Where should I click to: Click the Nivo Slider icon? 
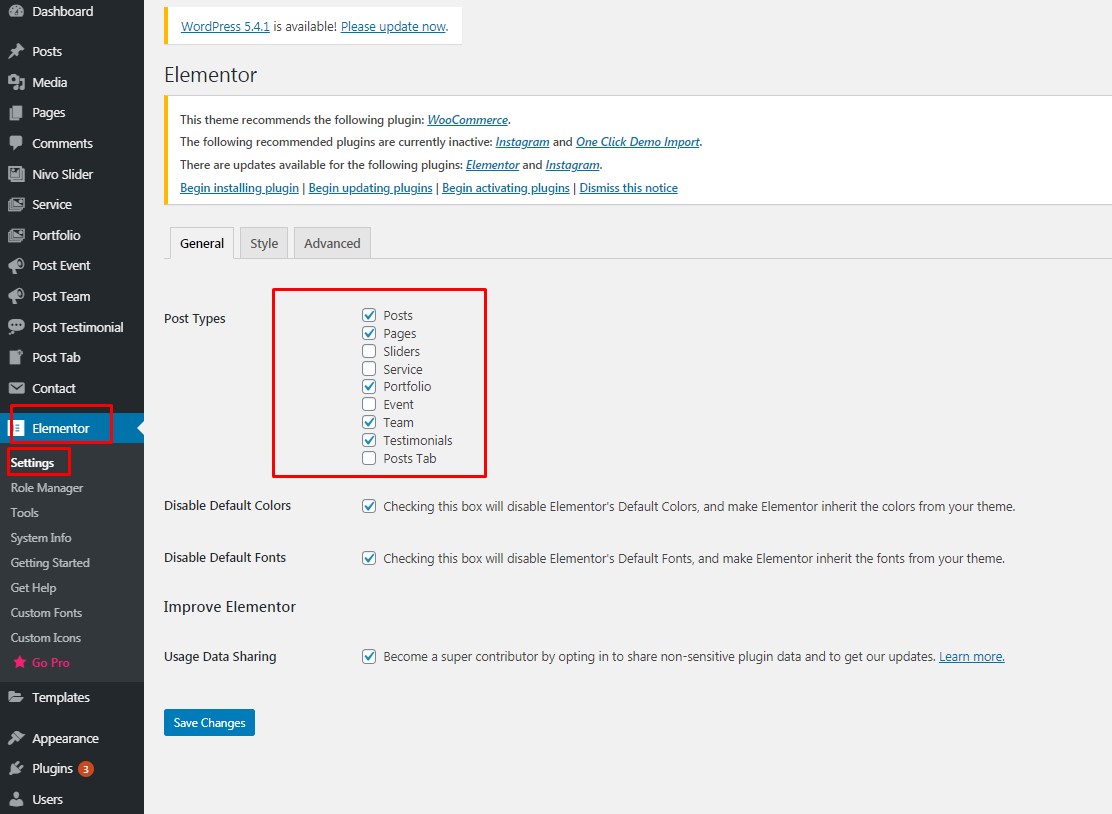[x=16, y=174]
